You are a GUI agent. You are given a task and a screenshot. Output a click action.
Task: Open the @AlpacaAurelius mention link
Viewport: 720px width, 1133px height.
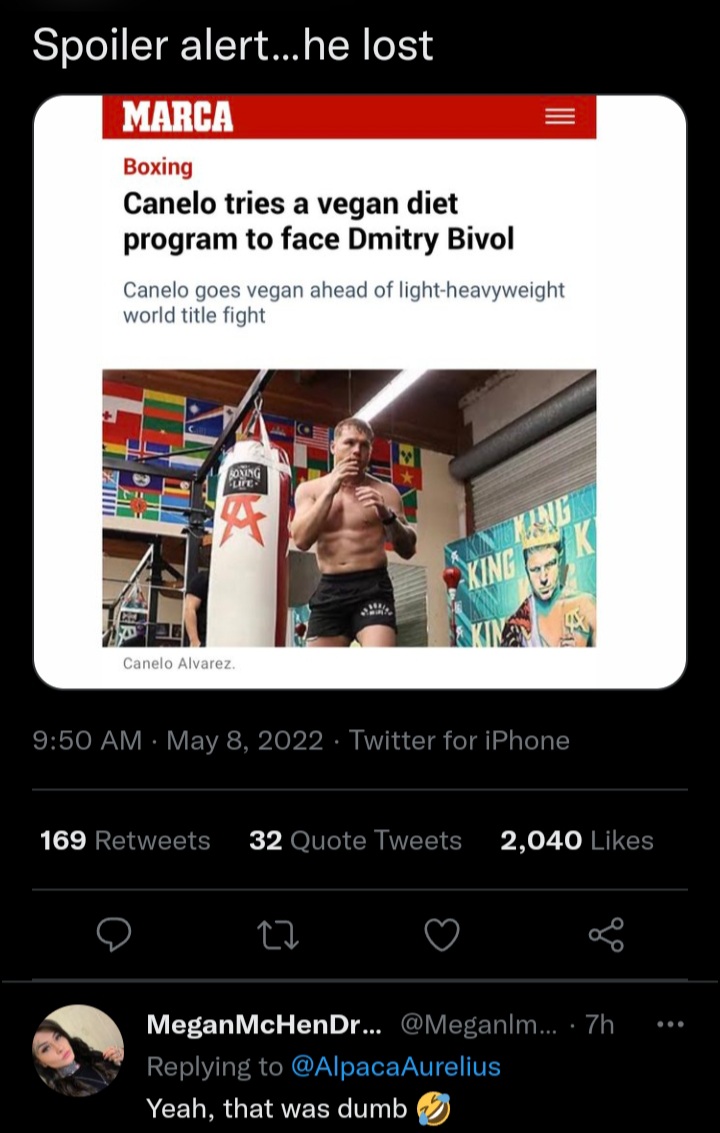tap(395, 1067)
